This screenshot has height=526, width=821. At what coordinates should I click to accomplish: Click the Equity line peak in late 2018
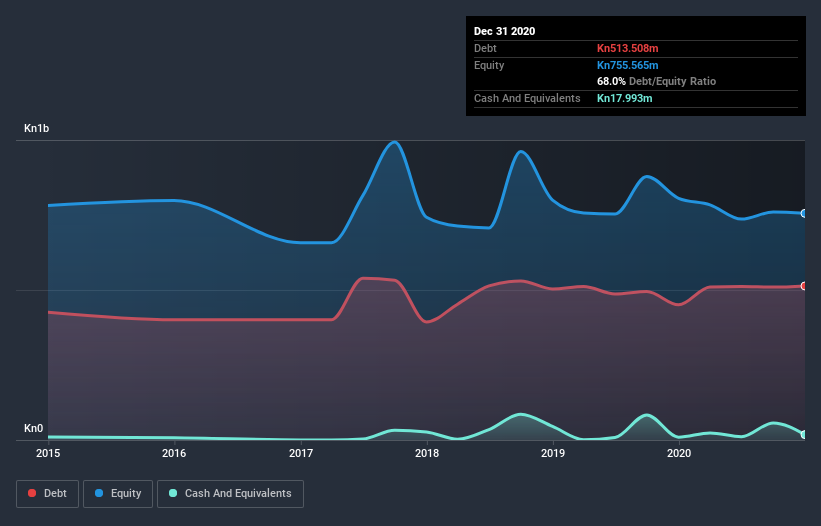tap(520, 152)
